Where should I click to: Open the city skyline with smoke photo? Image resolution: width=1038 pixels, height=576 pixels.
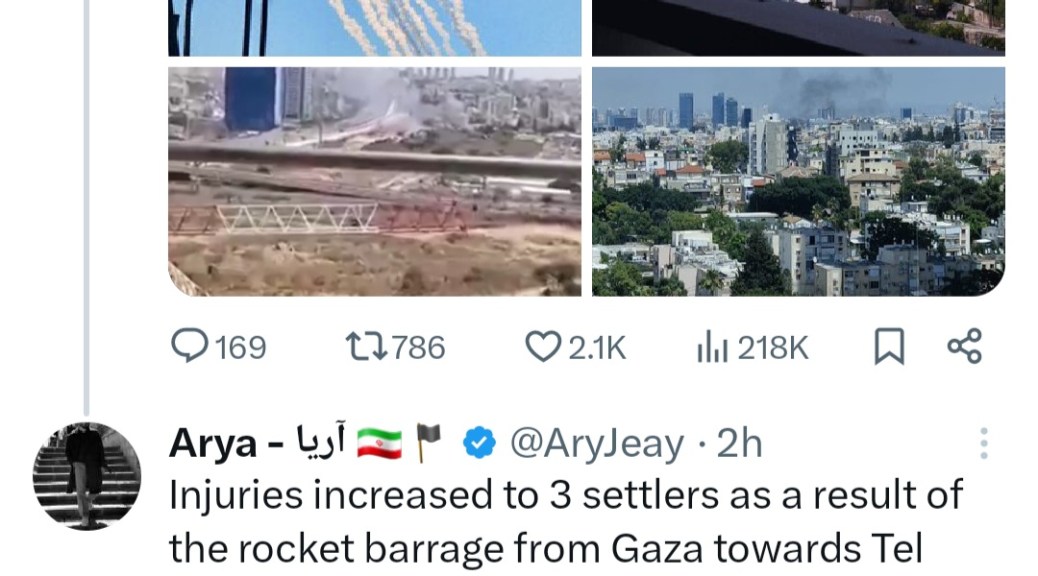[x=798, y=181]
